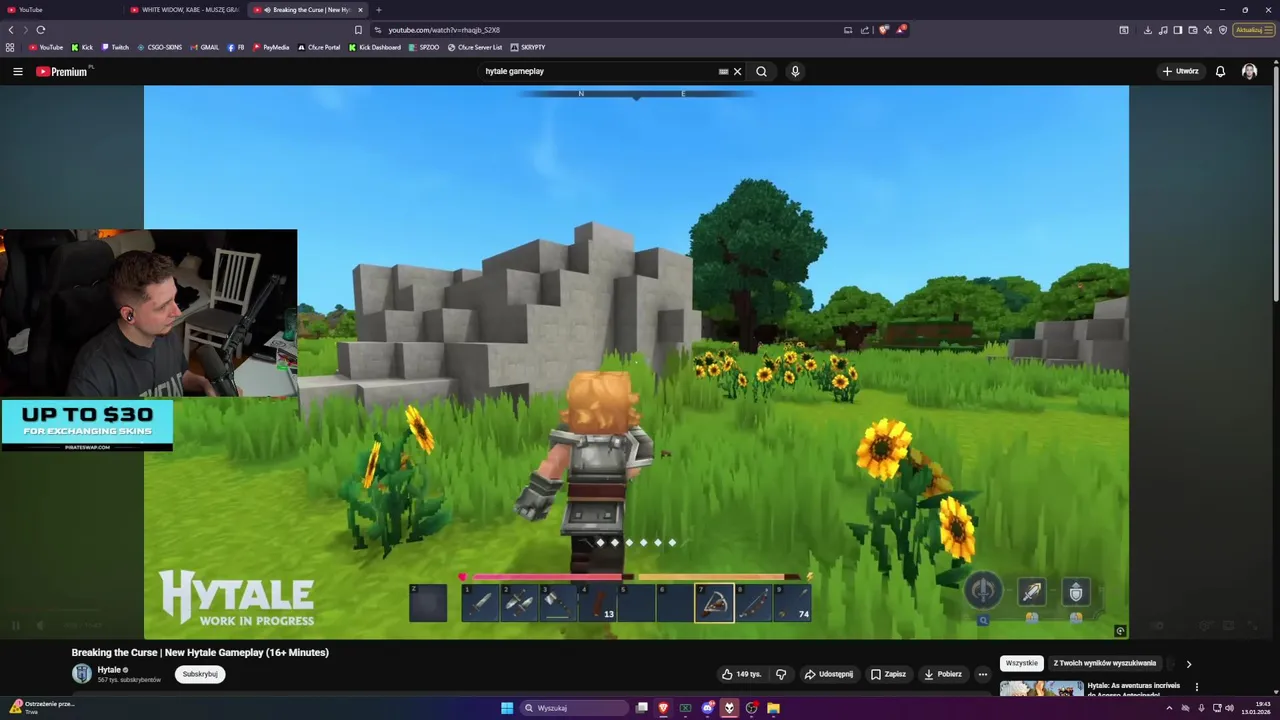
Task: Like the video (149 tys.)
Action: point(742,674)
